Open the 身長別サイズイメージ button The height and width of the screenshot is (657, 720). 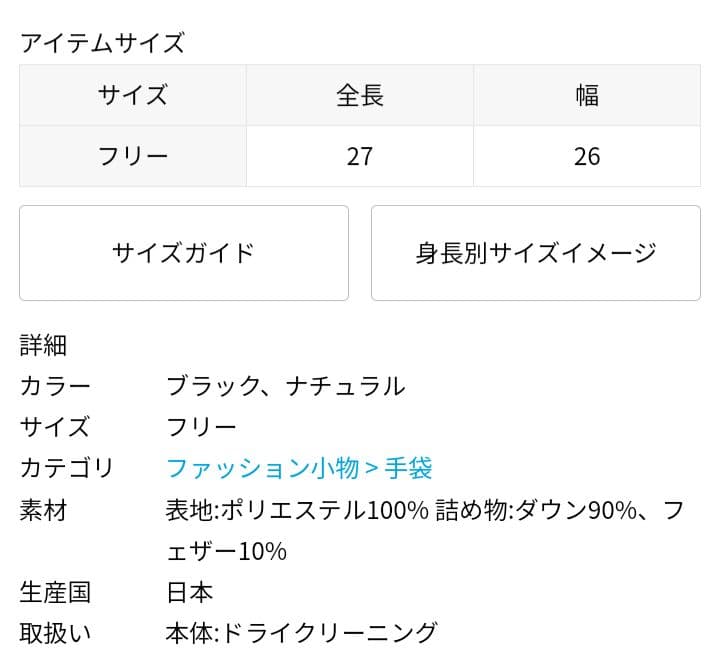coord(535,253)
